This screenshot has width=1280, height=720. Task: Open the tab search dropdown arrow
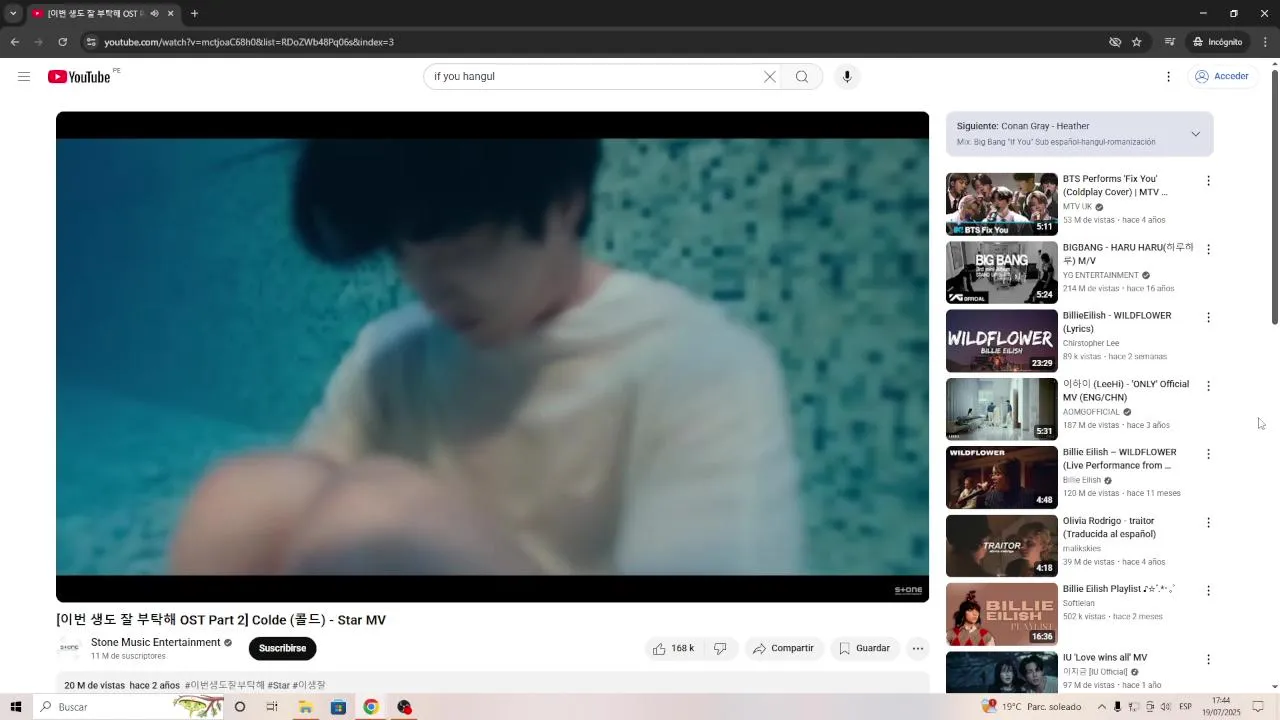click(x=13, y=14)
